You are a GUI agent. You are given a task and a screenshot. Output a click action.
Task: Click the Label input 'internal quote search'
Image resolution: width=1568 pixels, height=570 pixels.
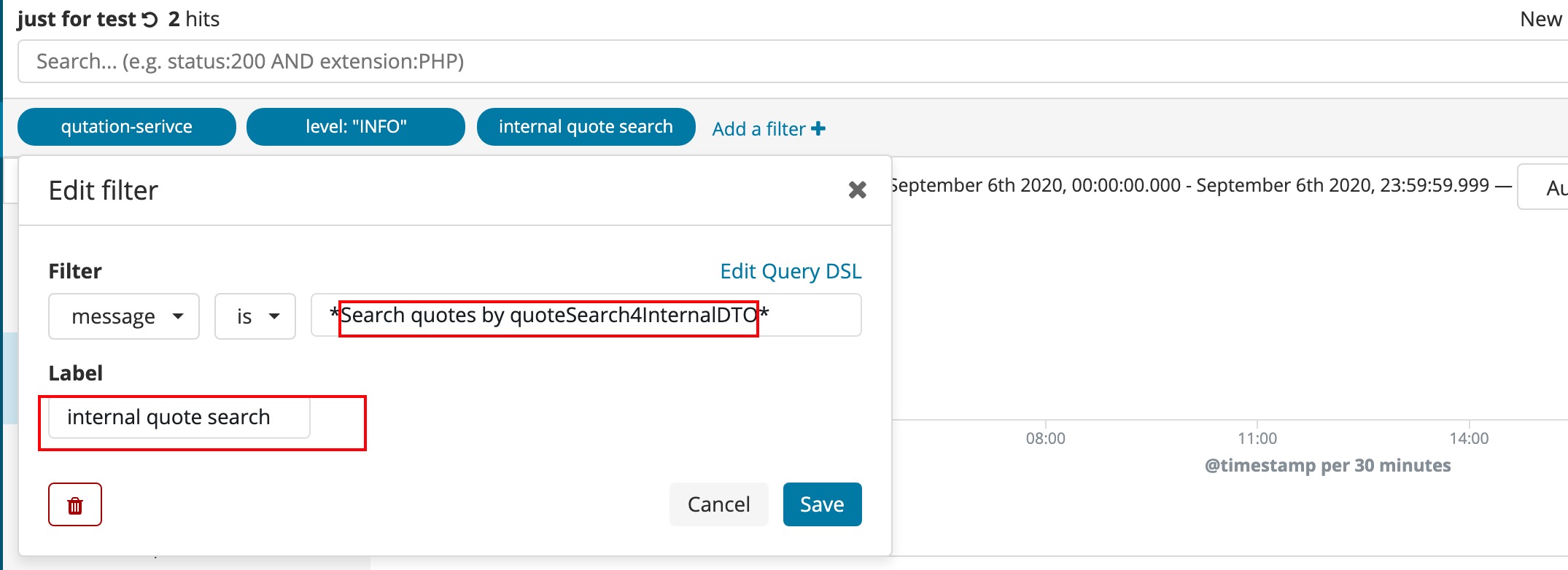179,417
